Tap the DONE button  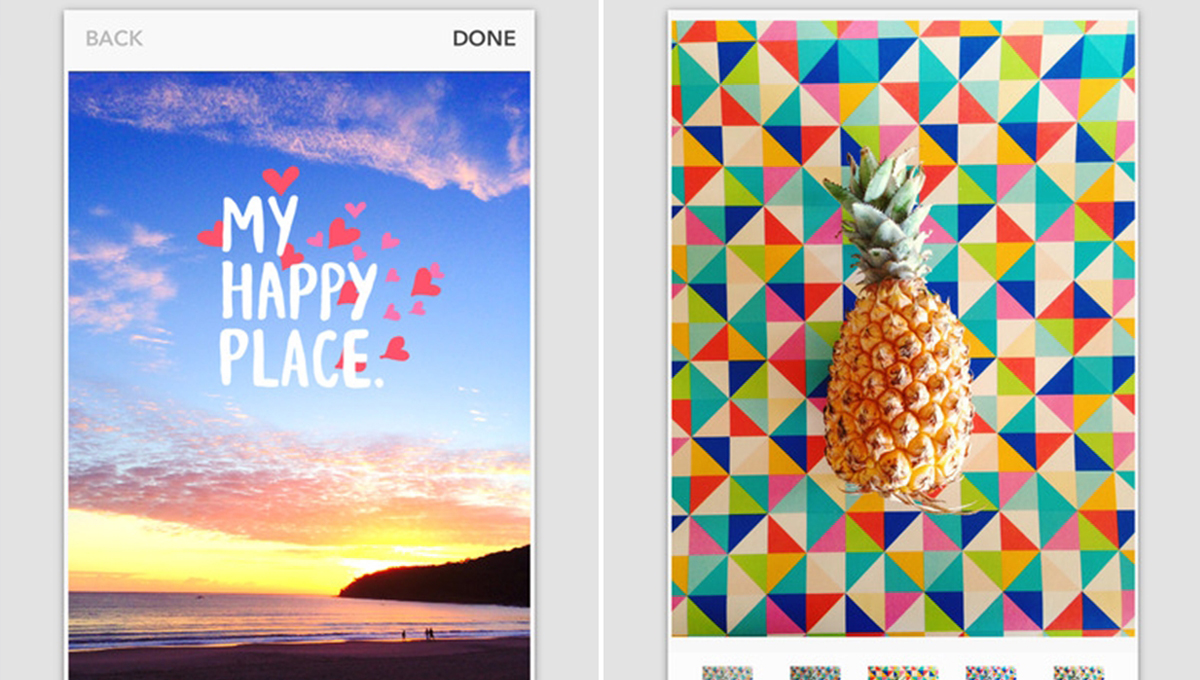point(484,39)
